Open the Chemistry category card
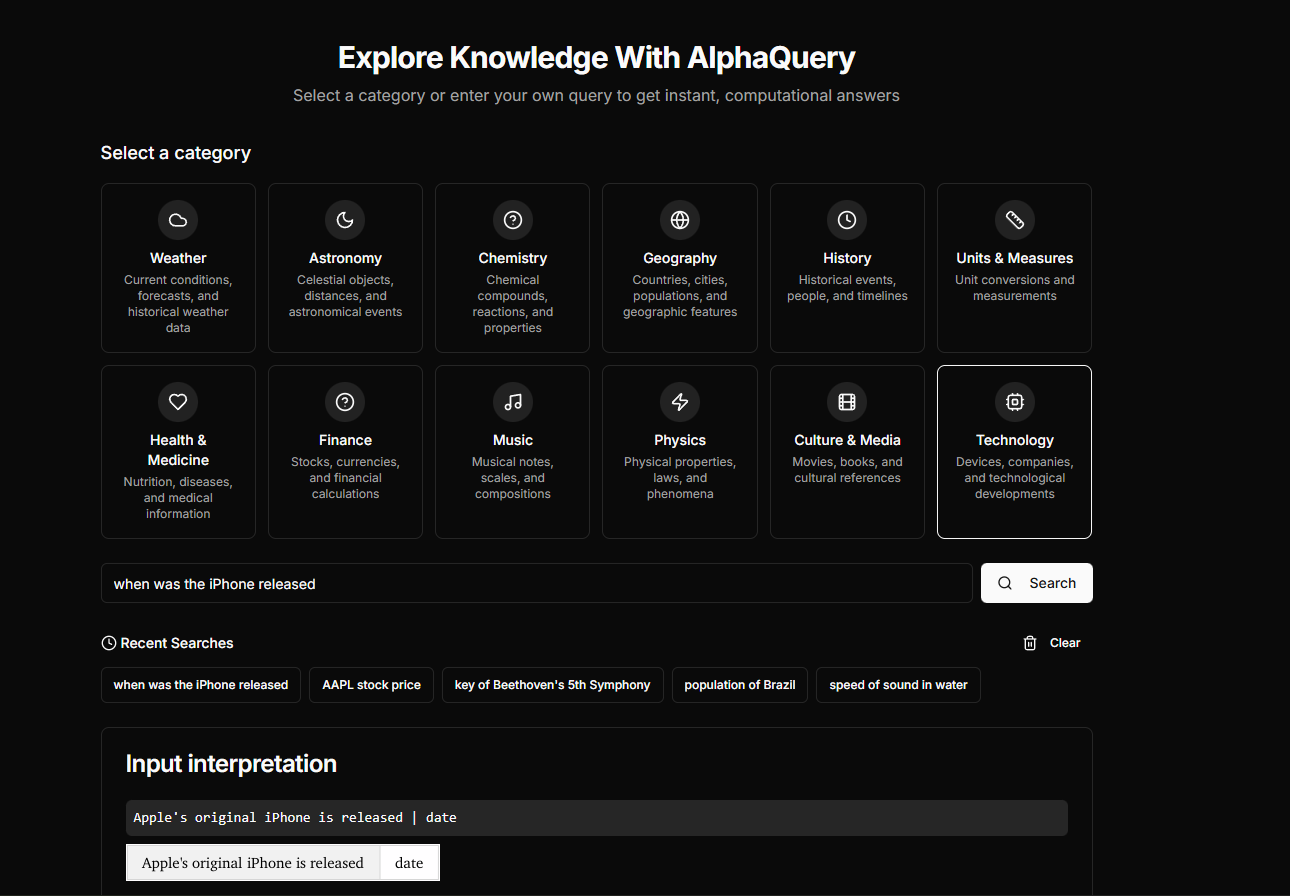 coord(512,268)
